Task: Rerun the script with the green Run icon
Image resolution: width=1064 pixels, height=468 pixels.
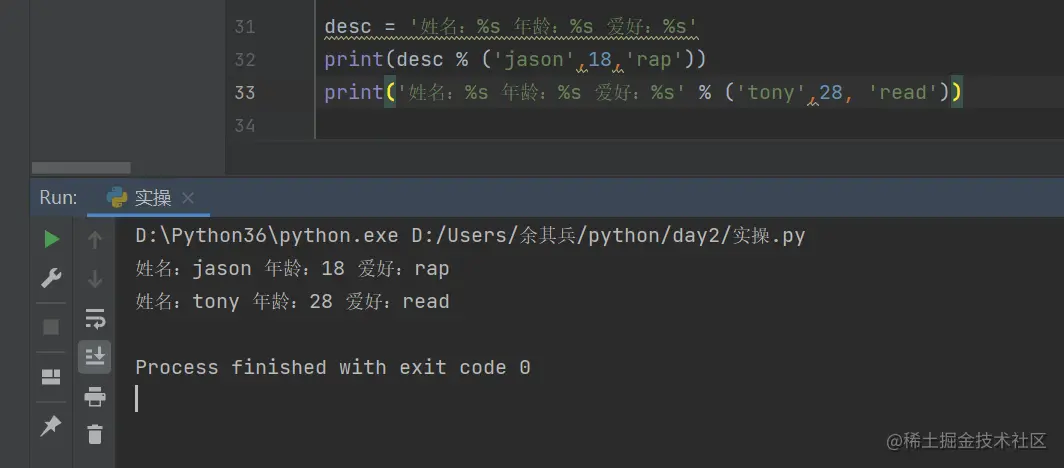Action: [52, 239]
